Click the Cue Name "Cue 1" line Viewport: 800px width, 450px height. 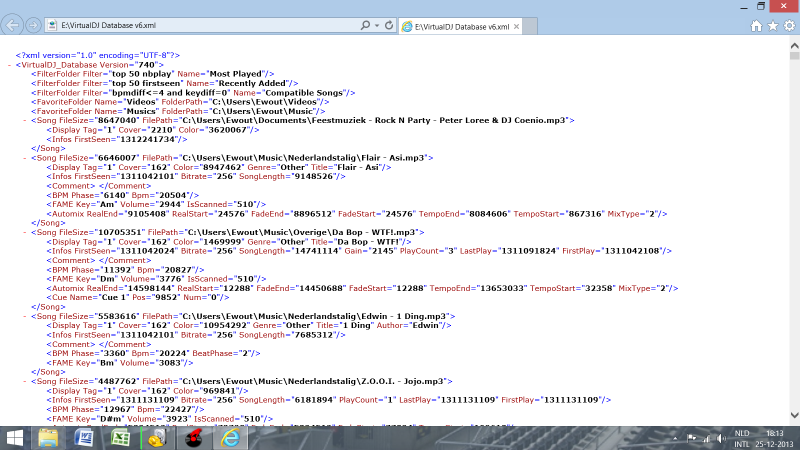[x=138, y=297]
